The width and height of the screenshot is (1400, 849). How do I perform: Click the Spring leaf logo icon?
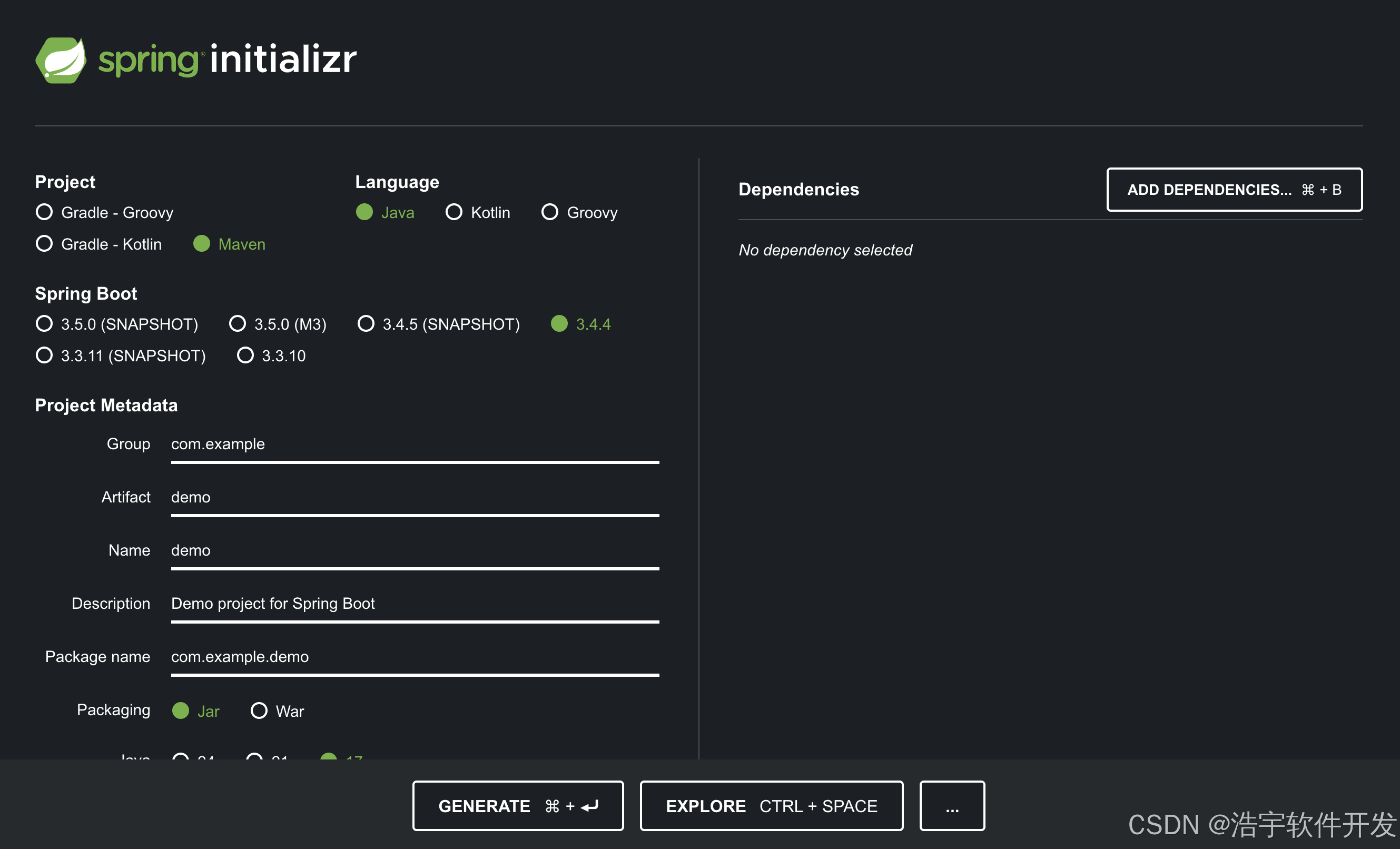61,60
